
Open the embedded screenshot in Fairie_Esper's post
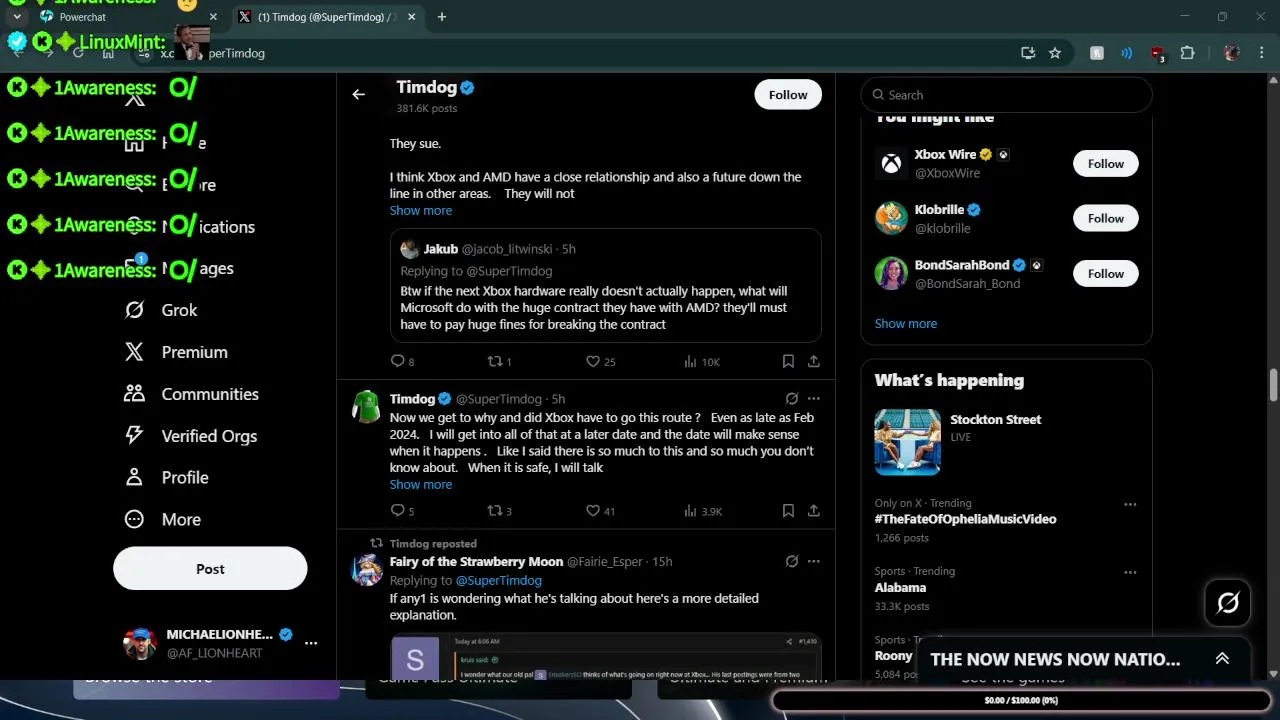[606, 657]
